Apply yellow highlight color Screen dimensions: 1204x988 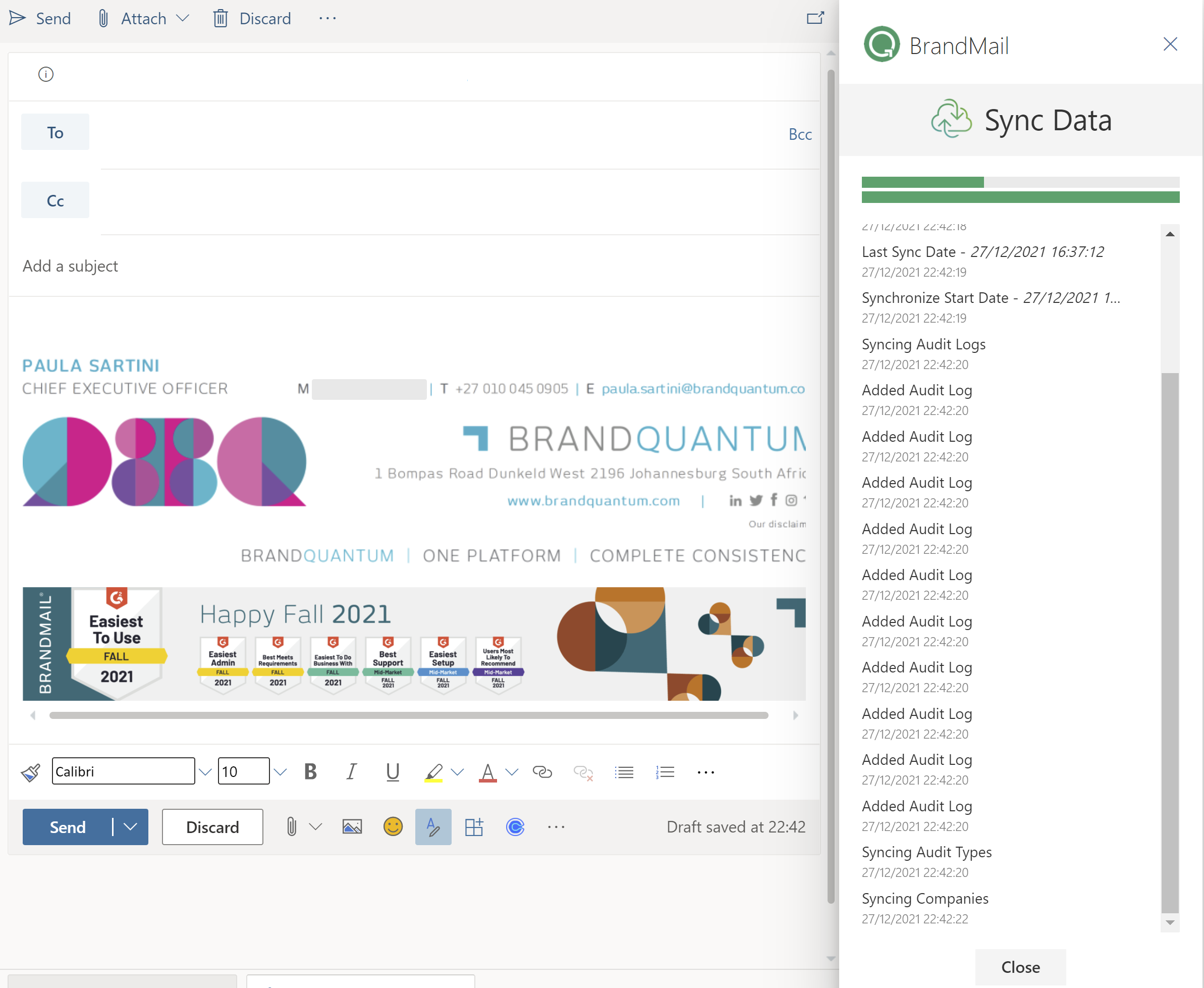click(x=433, y=773)
